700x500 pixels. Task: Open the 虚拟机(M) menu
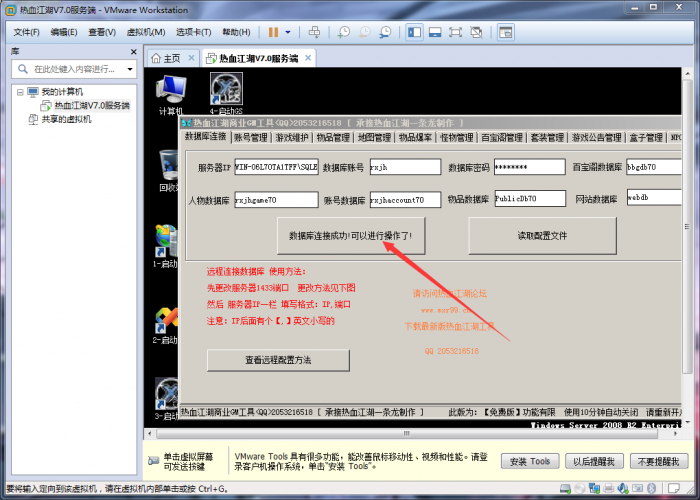(x=146, y=32)
